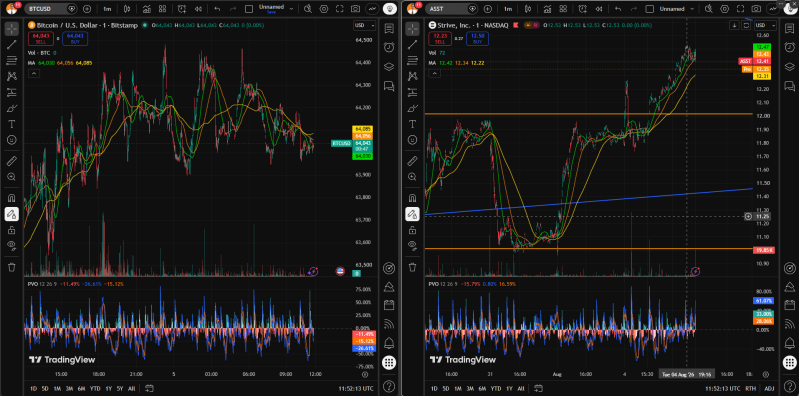Select YTD range in ASST bottom bar

pyautogui.click(x=495, y=388)
